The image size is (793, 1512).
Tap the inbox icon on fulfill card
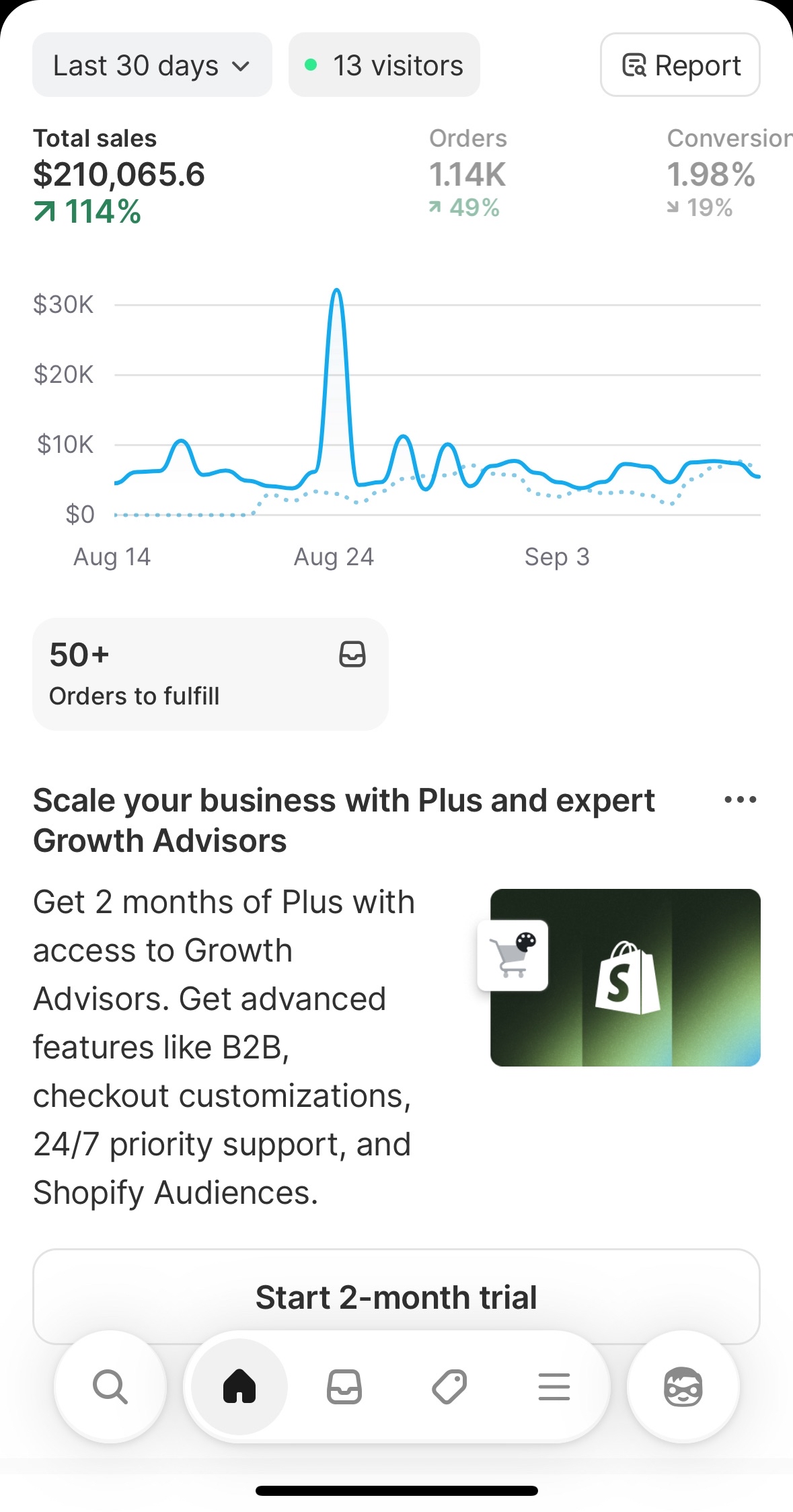[352, 654]
